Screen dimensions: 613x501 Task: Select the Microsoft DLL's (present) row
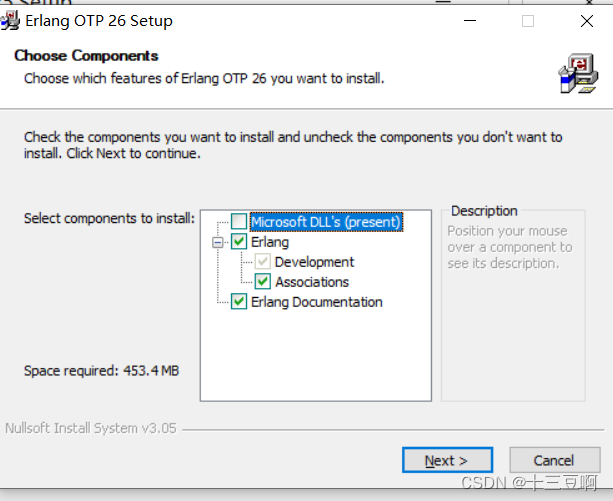point(326,222)
